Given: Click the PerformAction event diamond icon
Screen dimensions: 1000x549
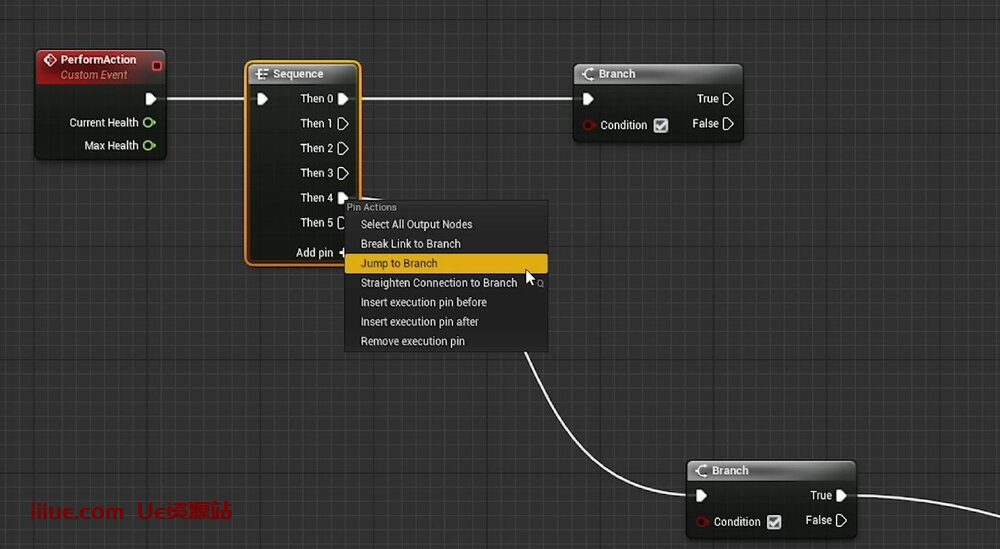Looking at the screenshot, I should [x=50, y=60].
